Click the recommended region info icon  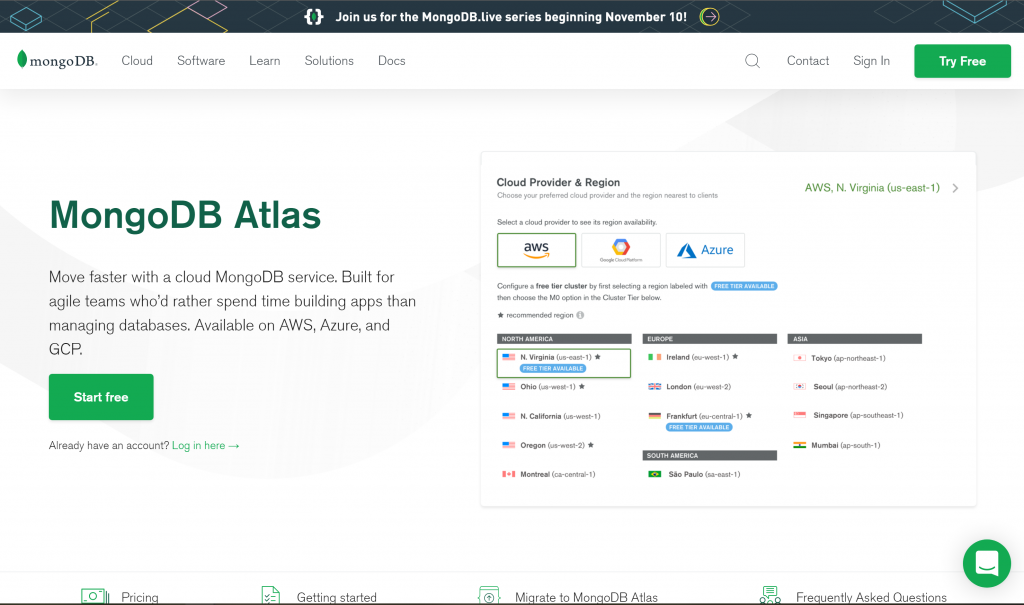point(580,315)
